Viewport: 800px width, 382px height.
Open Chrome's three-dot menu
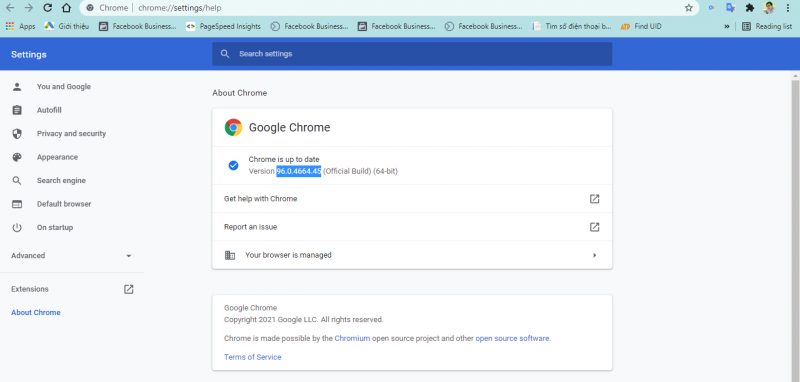789,8
